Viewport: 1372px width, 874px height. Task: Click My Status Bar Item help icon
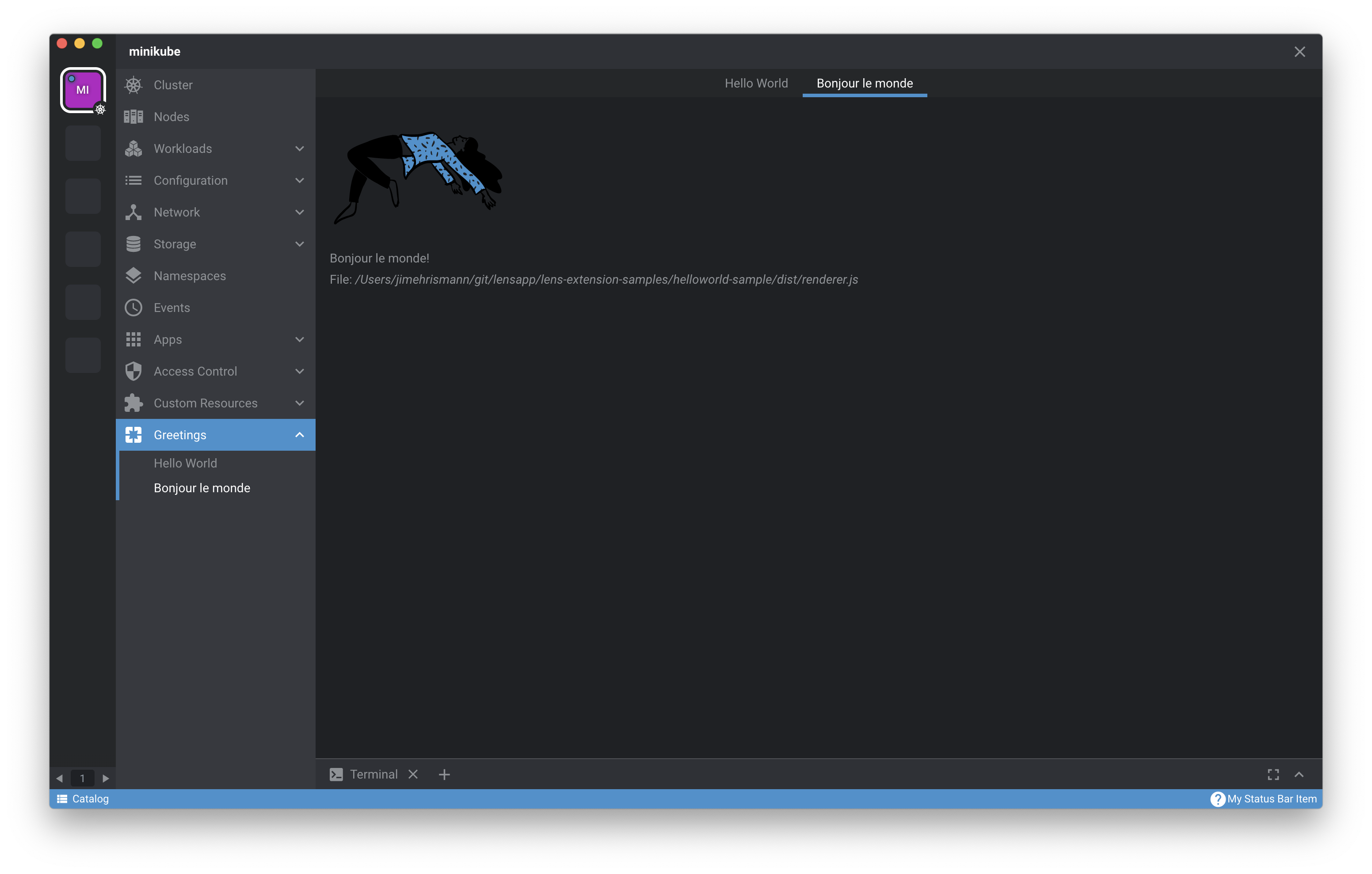pos(1218,799)
